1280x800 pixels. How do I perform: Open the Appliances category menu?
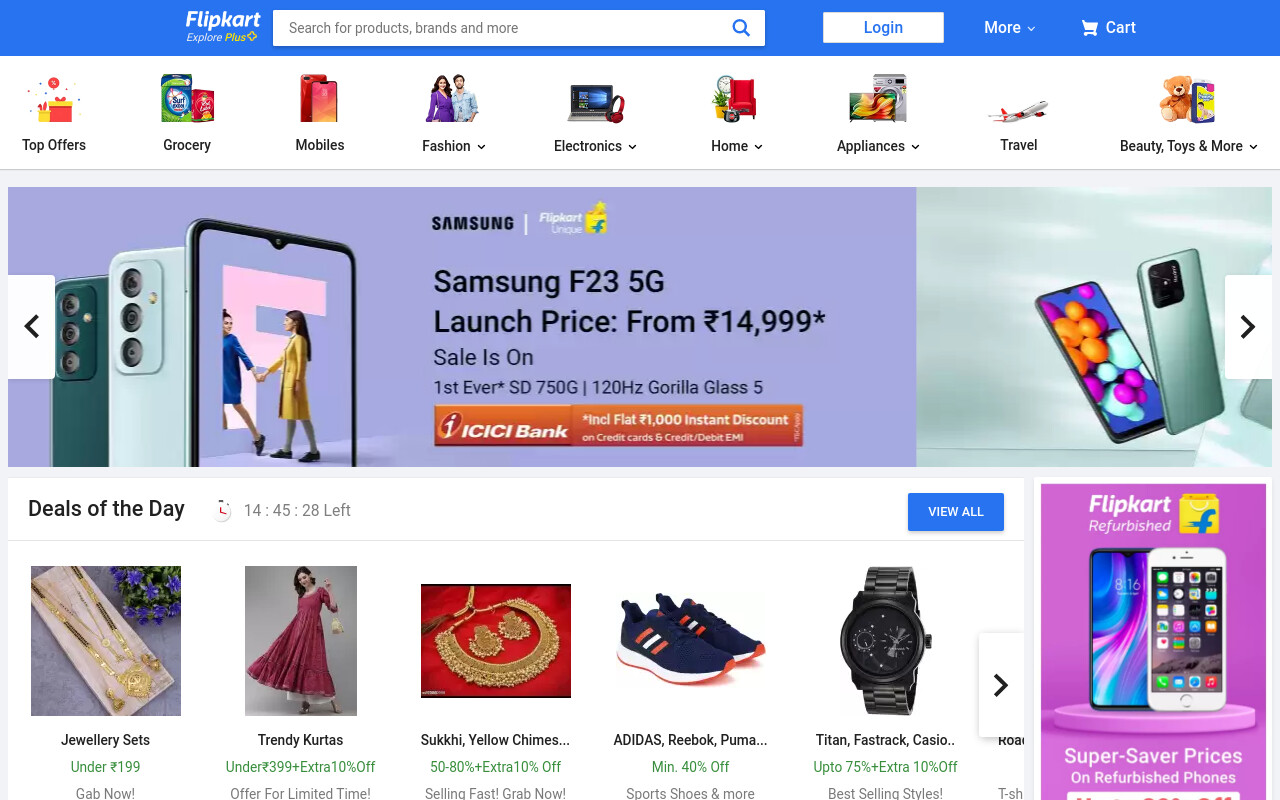pyautogui.click(x=878, y=146)
